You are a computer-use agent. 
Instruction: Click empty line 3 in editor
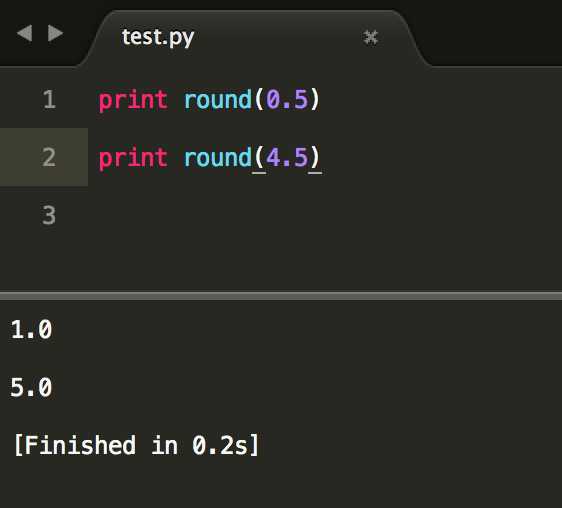point(324,215)
